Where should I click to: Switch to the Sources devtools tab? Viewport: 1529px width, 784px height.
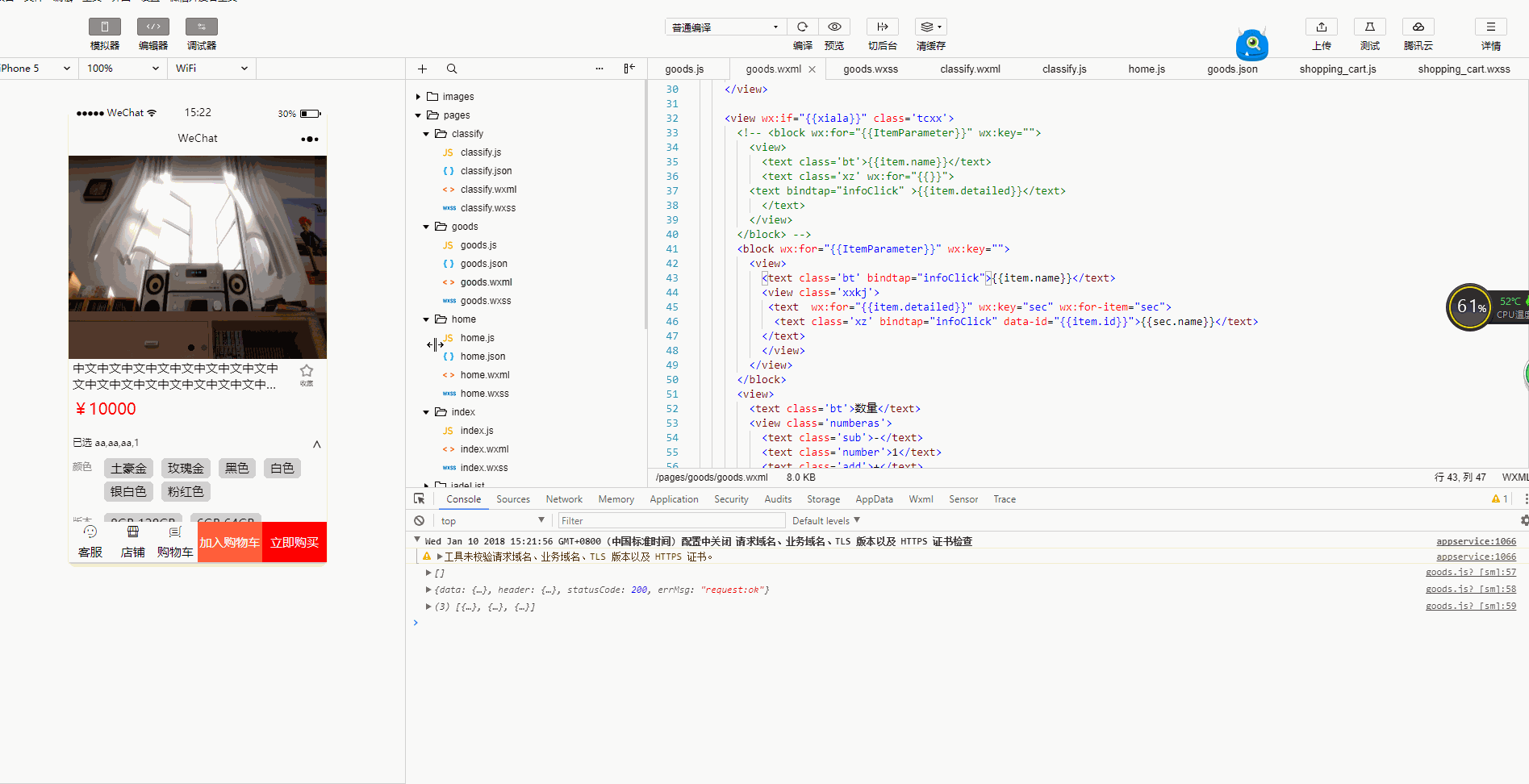tap(513, 499)
